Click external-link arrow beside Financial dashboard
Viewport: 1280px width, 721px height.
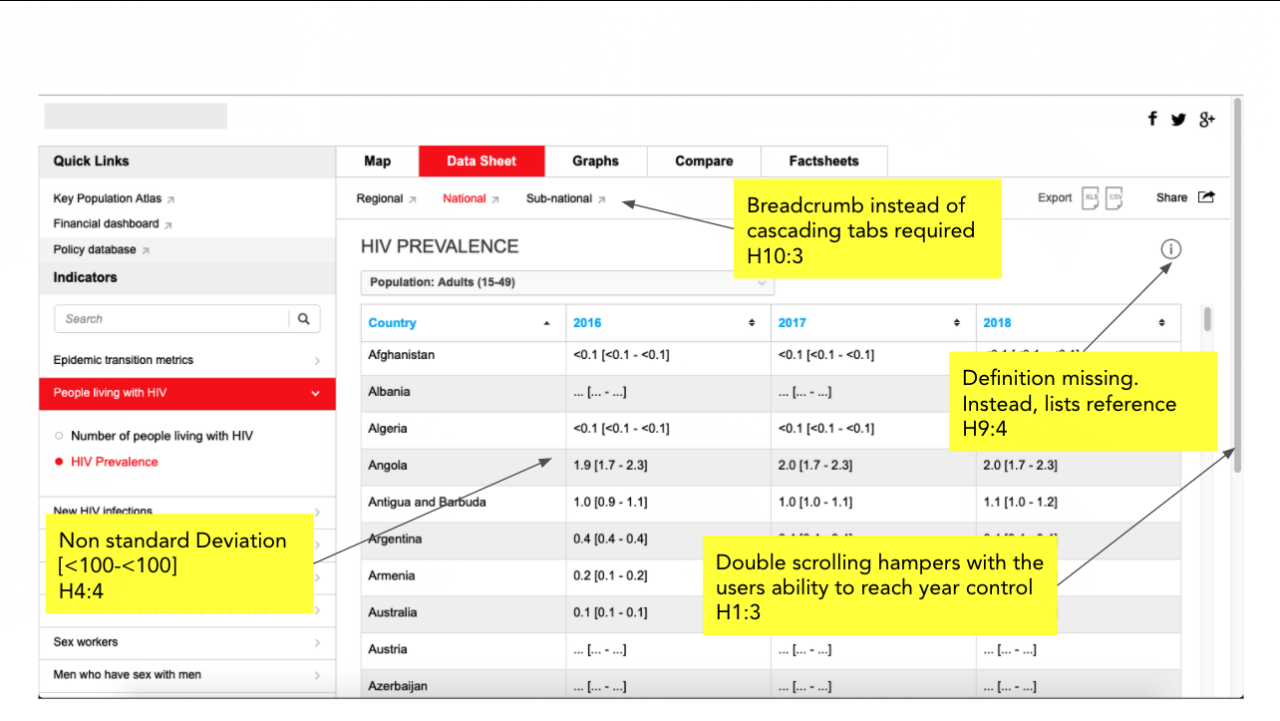tap(168, 225)
